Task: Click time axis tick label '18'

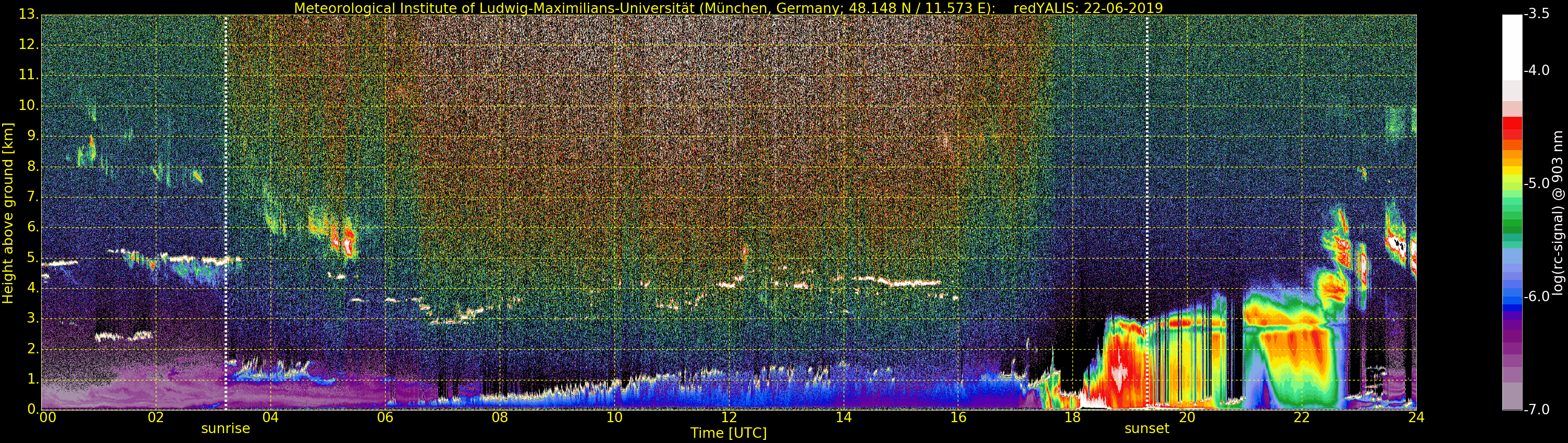Action: (1072, 417)
